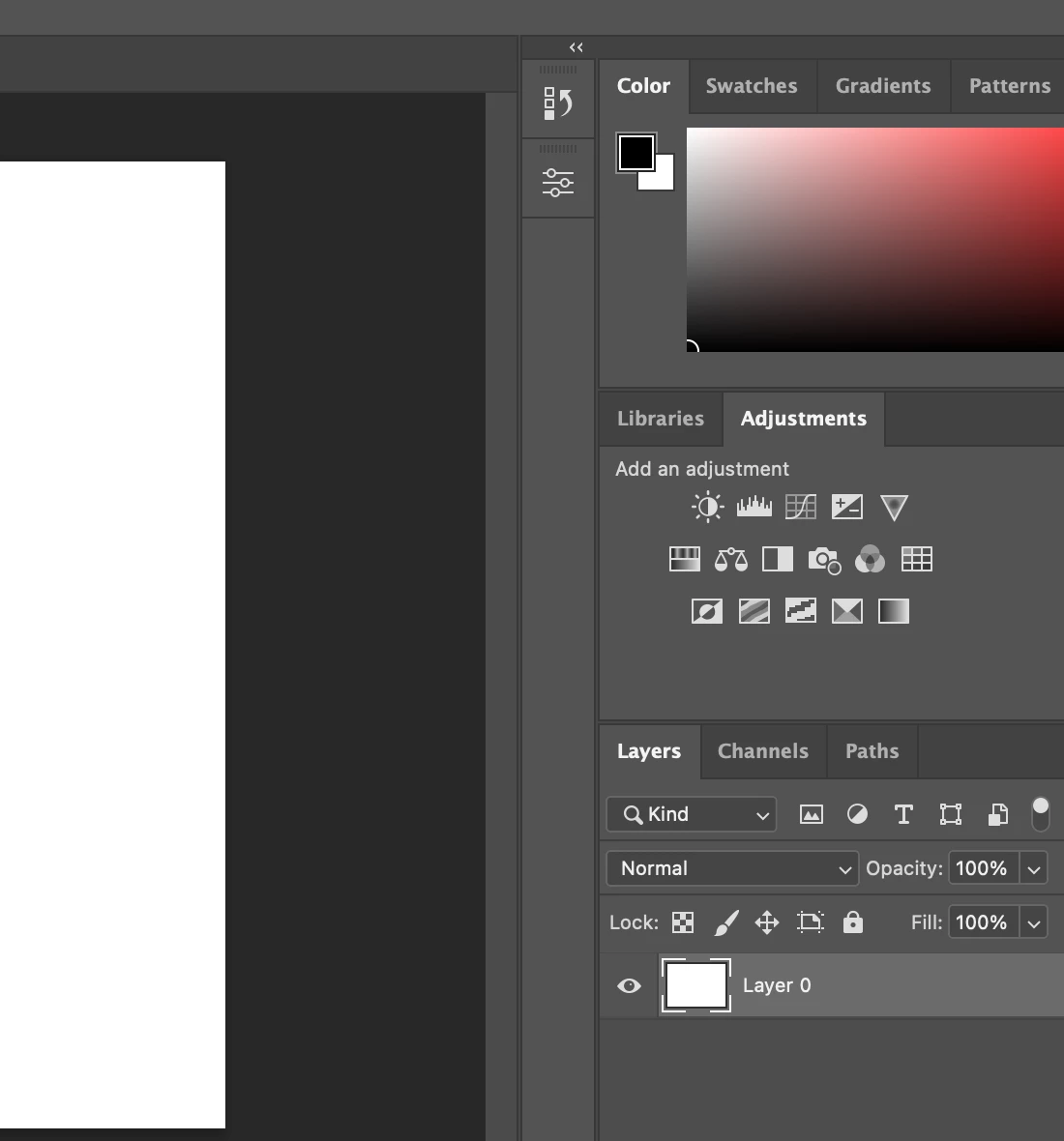Filter layers by smart objects

point(998,814)
